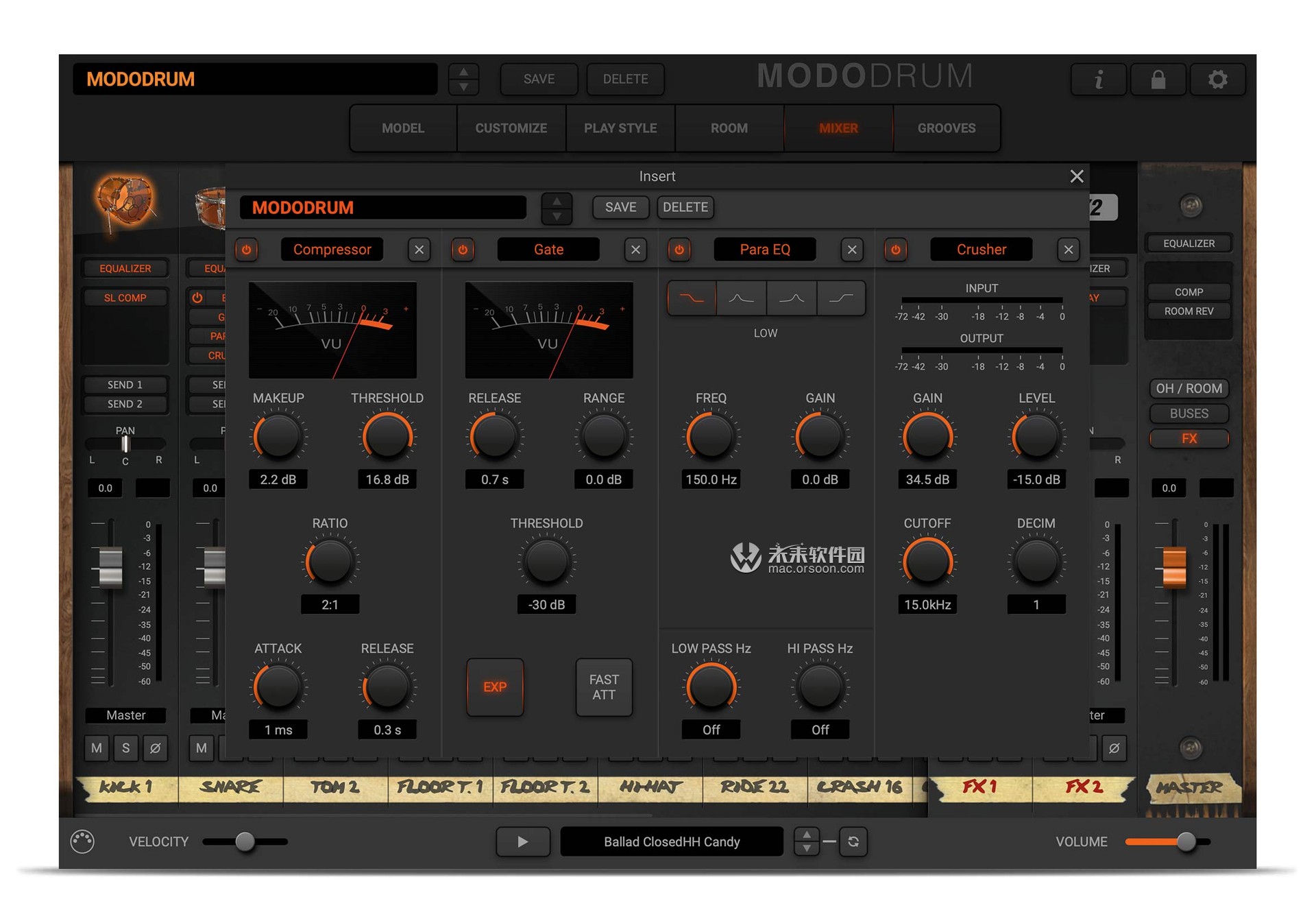The image size is (1316, 921).
Task: Switch to the GROOVES tab
Action: coord(946,128)
